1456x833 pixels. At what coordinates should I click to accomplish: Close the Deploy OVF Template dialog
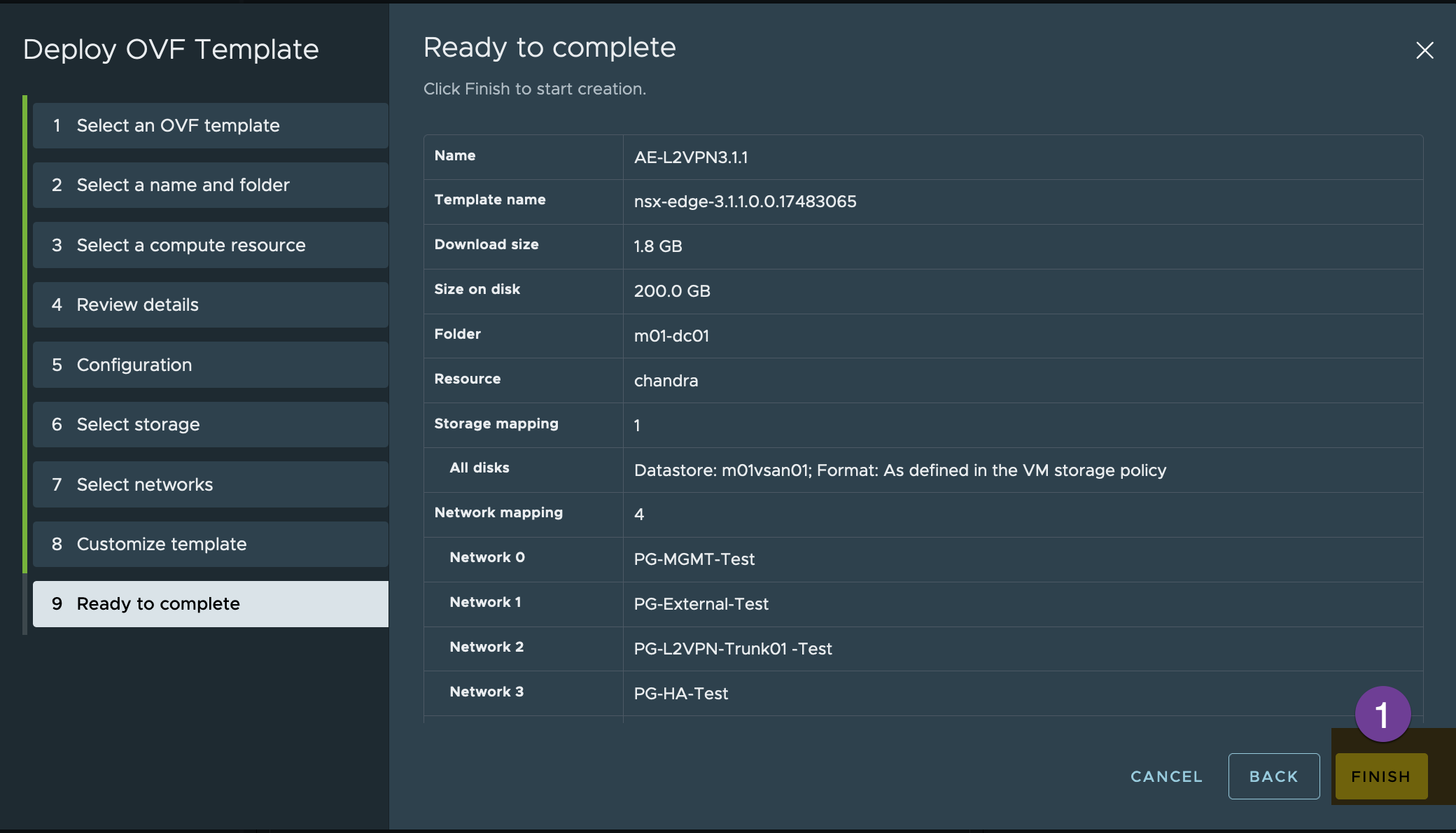tap(1424, 50)
